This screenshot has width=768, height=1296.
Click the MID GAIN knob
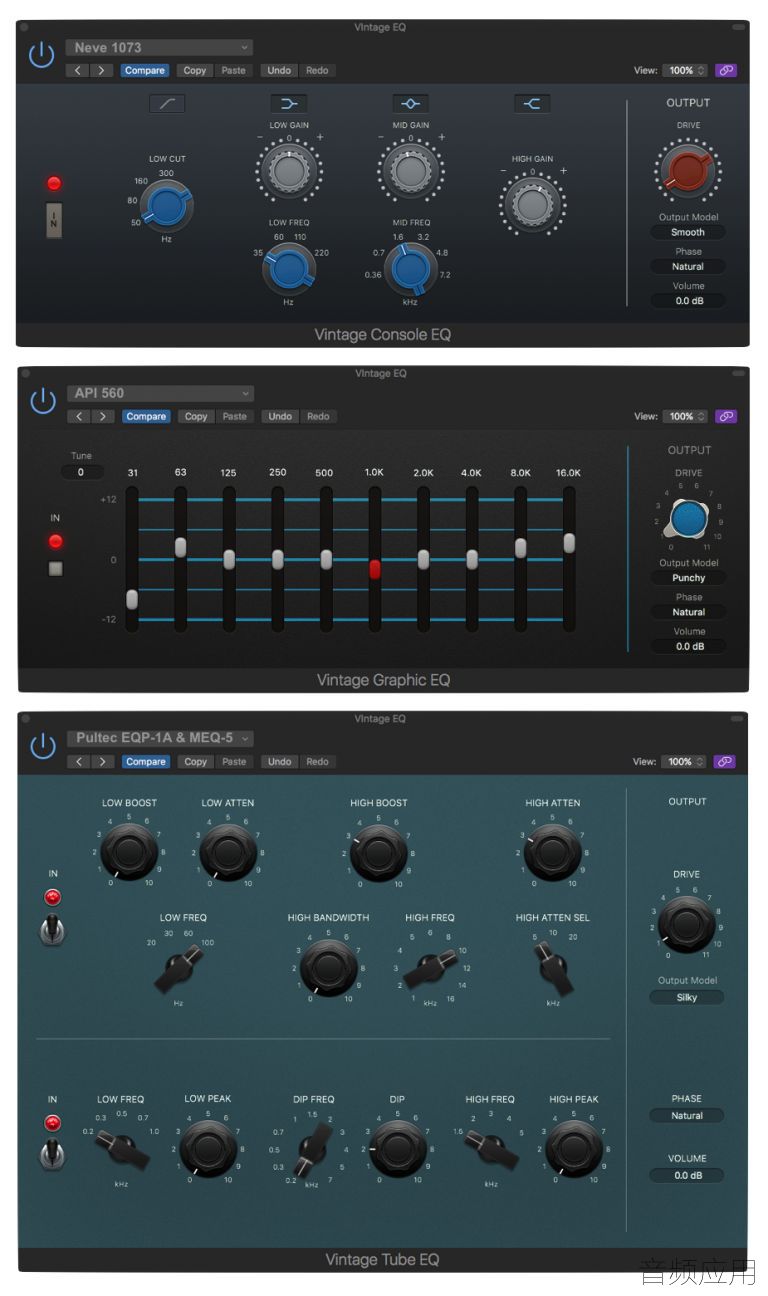pos(410,171)
